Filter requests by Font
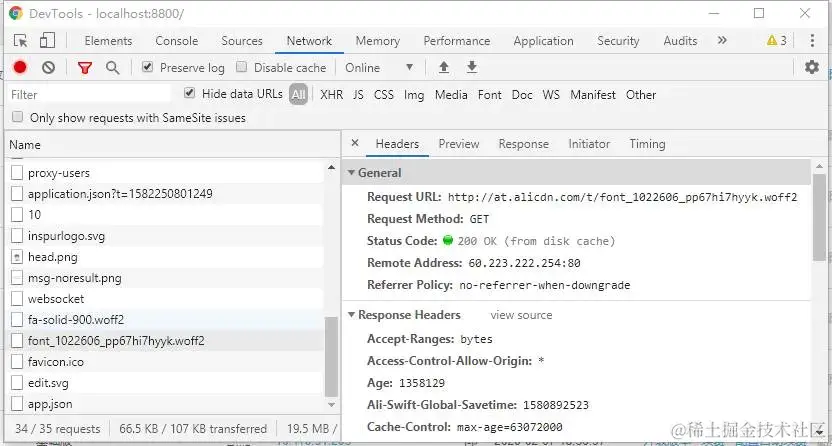Viewport: 832px width, 446px height. tap(489, 95)
